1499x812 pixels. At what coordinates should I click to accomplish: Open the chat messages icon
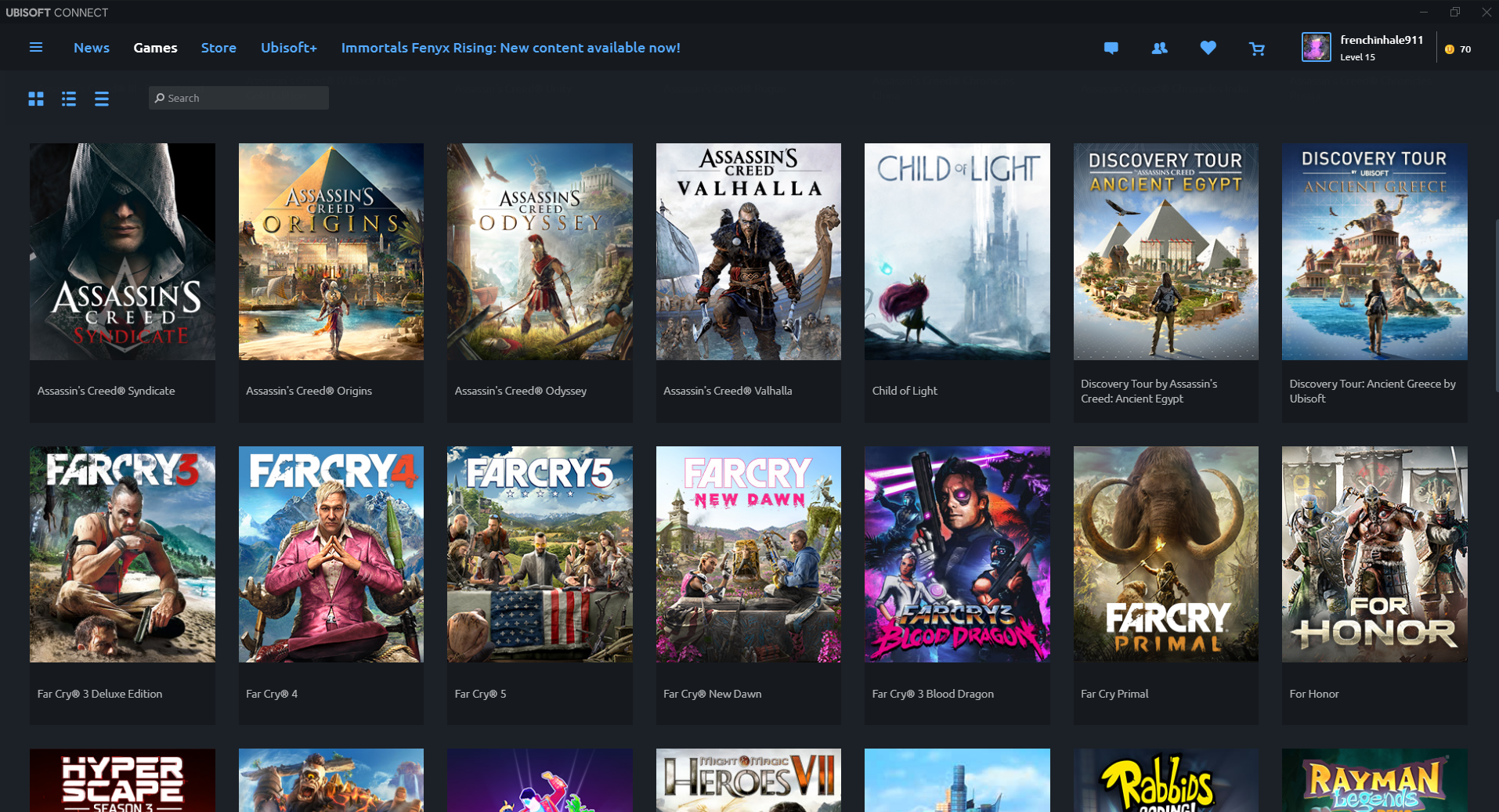click(1111, 49)
